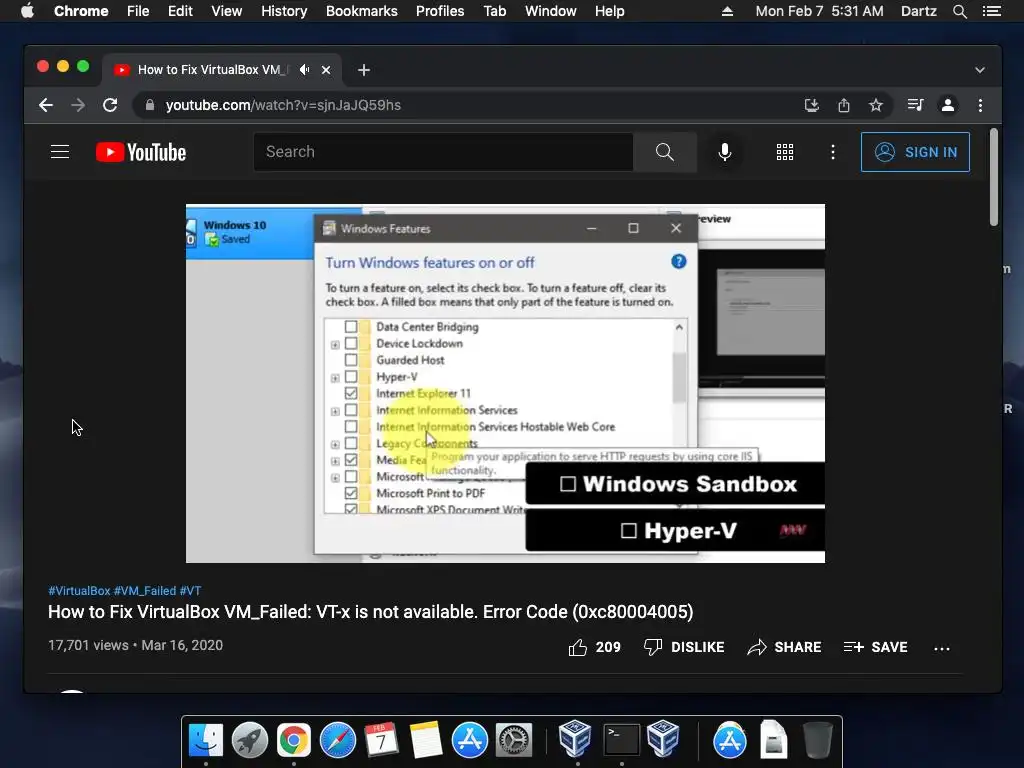Open the Profiles menu

(440, 11)
